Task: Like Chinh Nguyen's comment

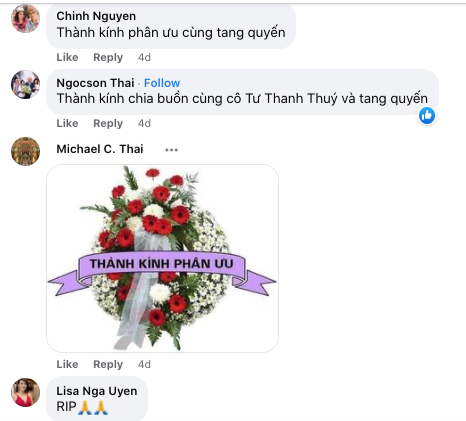Action: click(x=67, y=57)
